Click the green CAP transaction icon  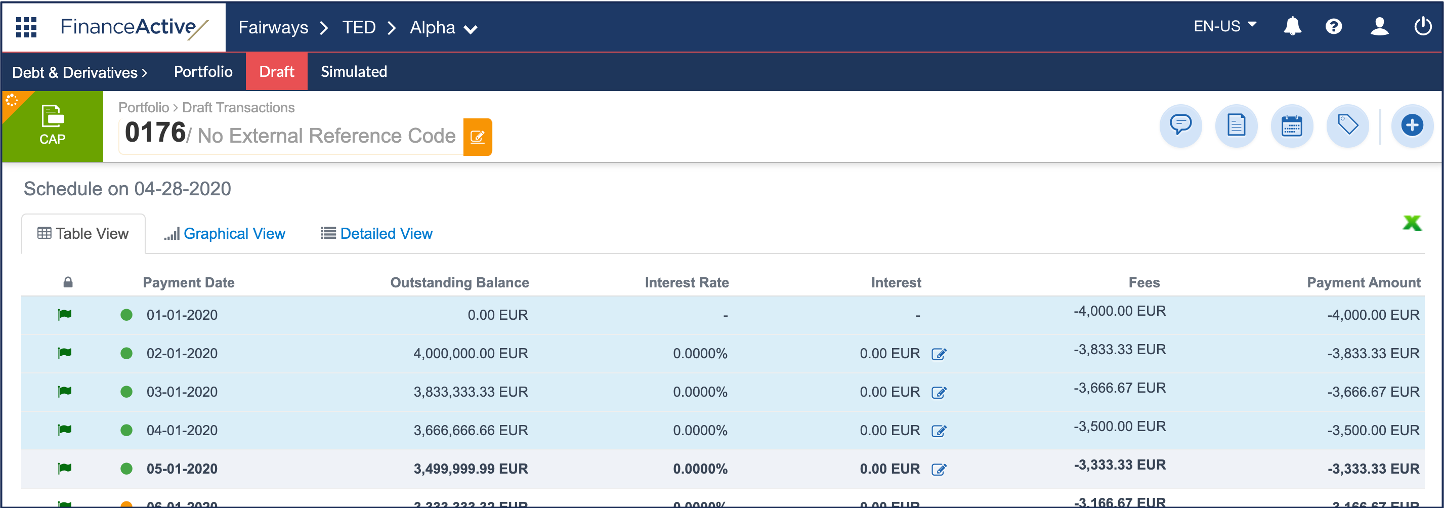[52, 126]
